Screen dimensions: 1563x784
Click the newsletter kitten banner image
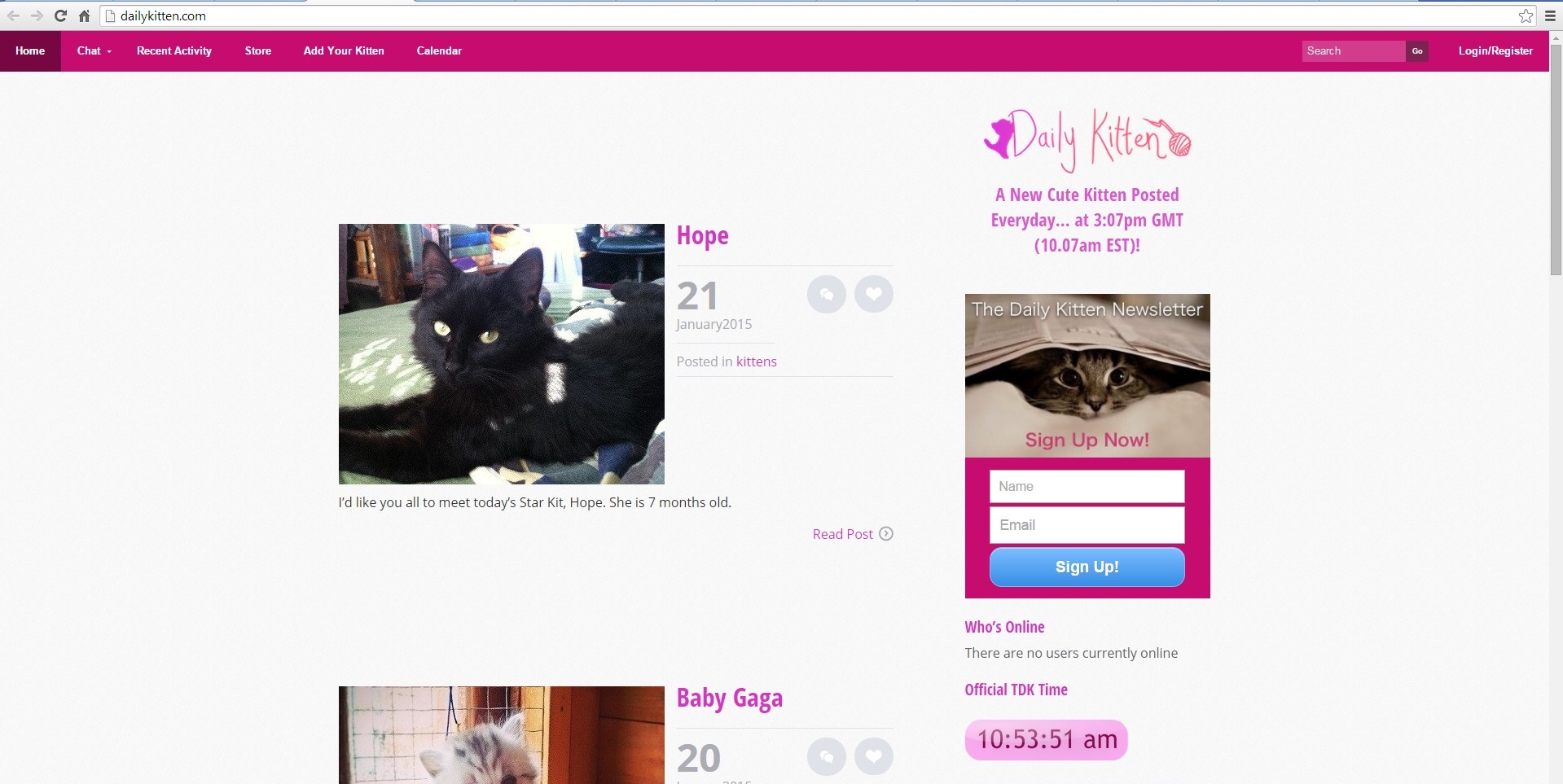click(1087, 375)
